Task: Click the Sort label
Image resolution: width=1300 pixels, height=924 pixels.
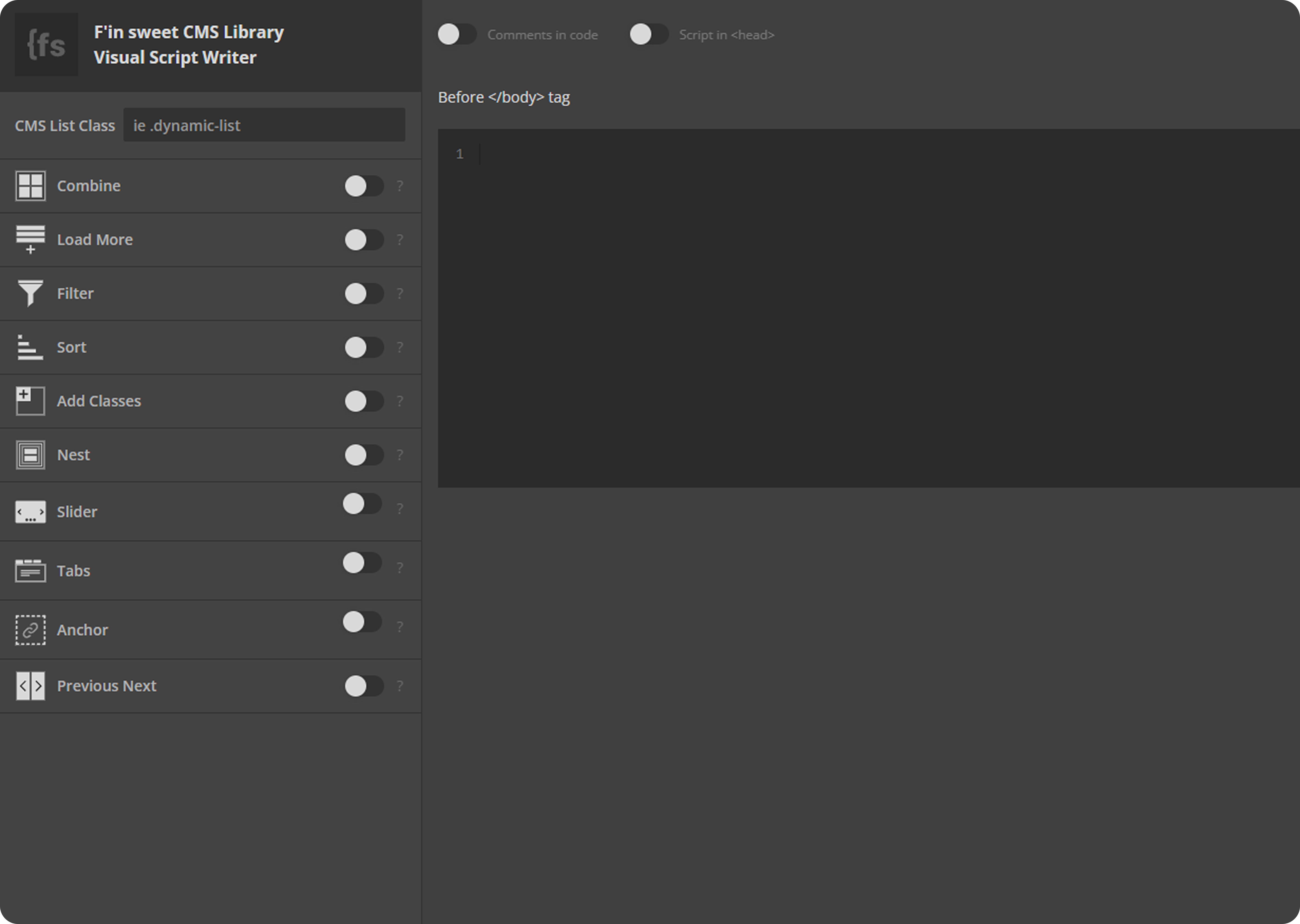Action: 72,347
